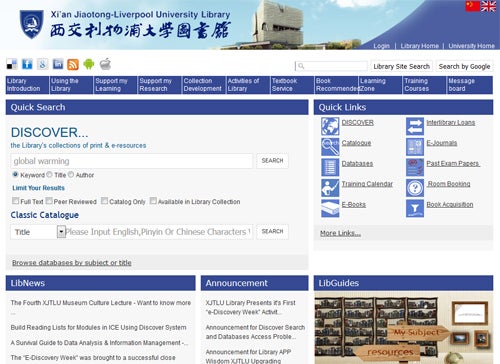Open Build Reading Lists for Modules news

[98, 327]
